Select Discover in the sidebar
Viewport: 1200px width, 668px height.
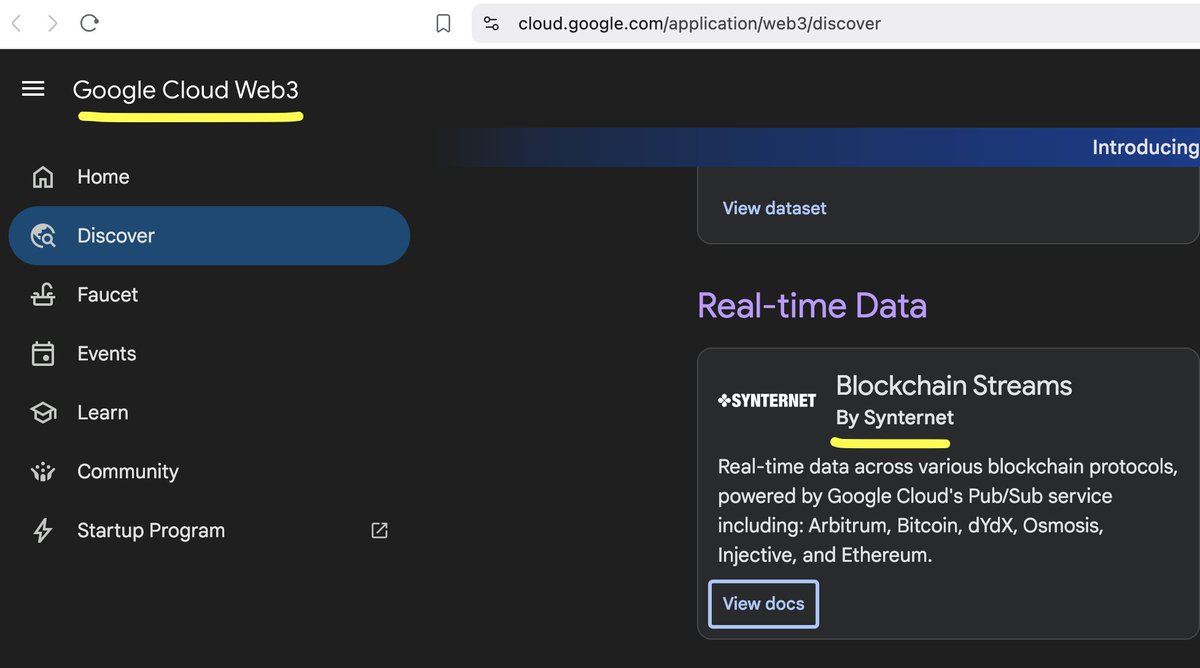116,235
